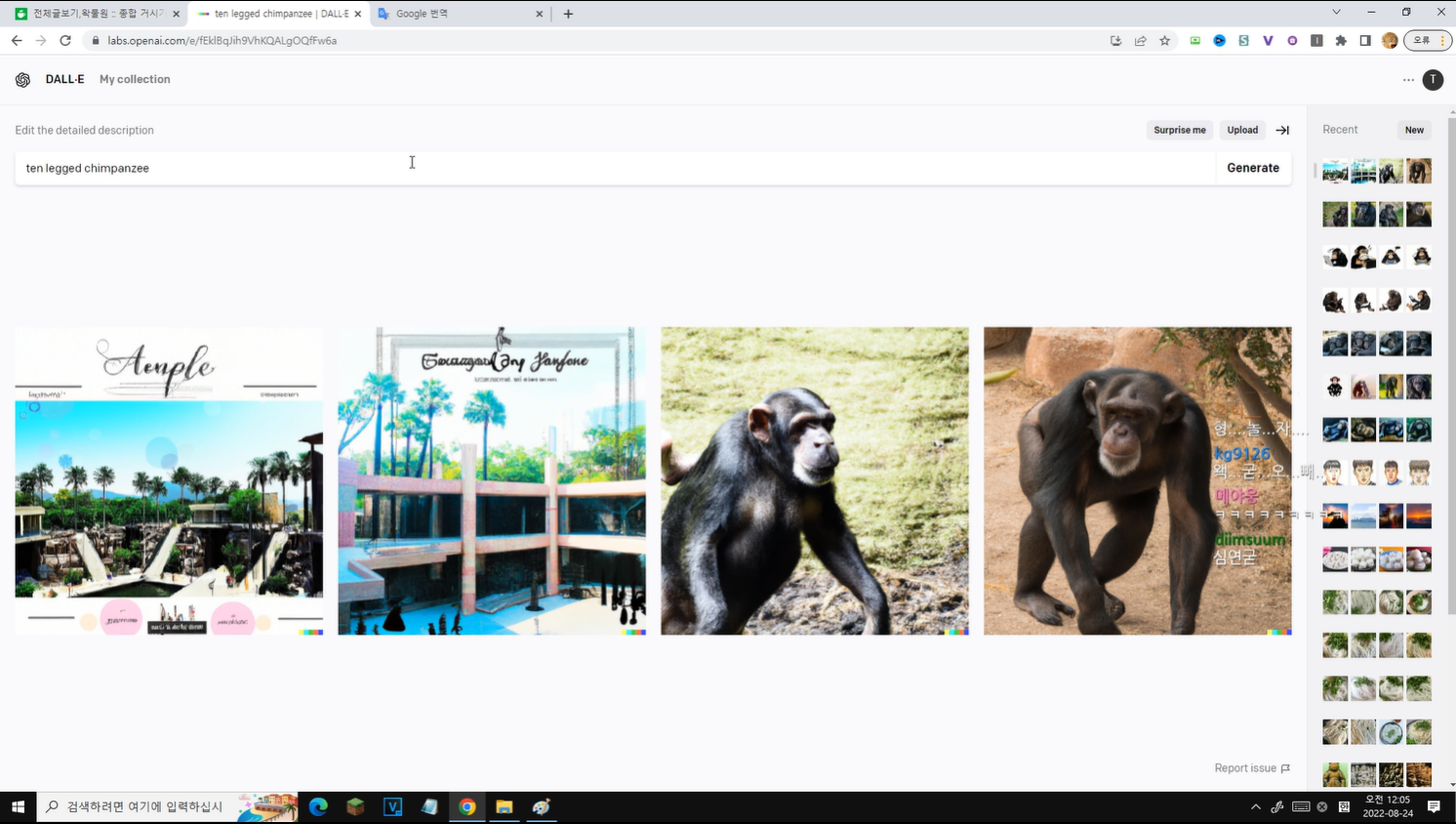Click the OpenAI logo icon

(x=22, y=80)
